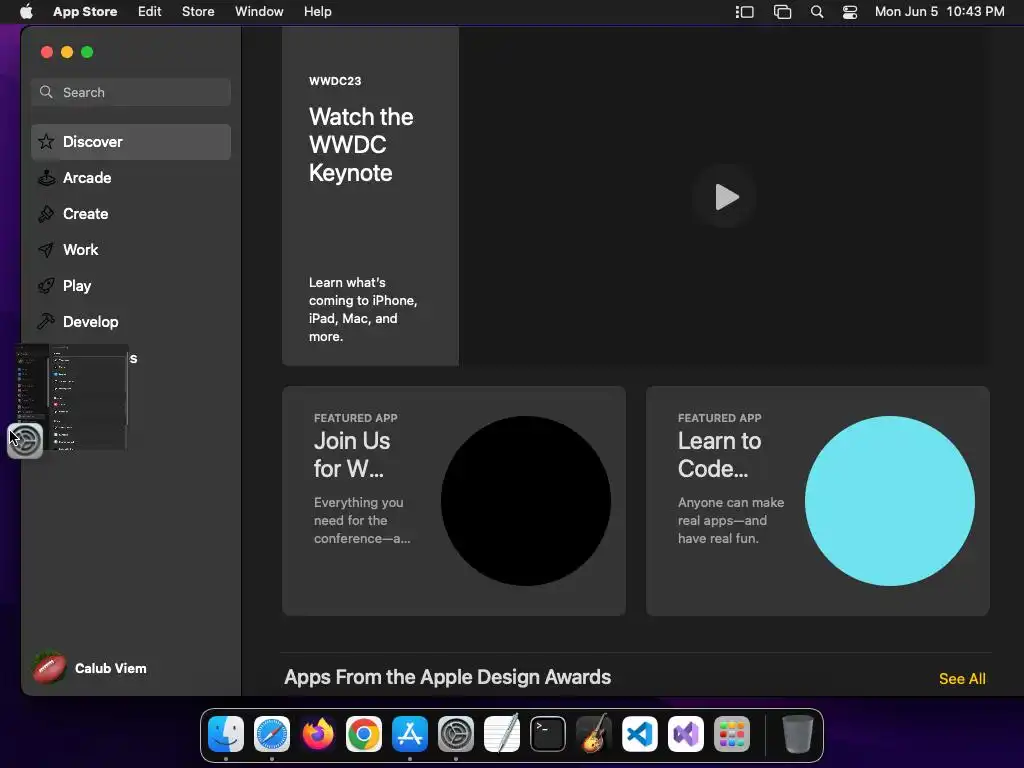Launch Firefox from the Dock

point(318,734)
